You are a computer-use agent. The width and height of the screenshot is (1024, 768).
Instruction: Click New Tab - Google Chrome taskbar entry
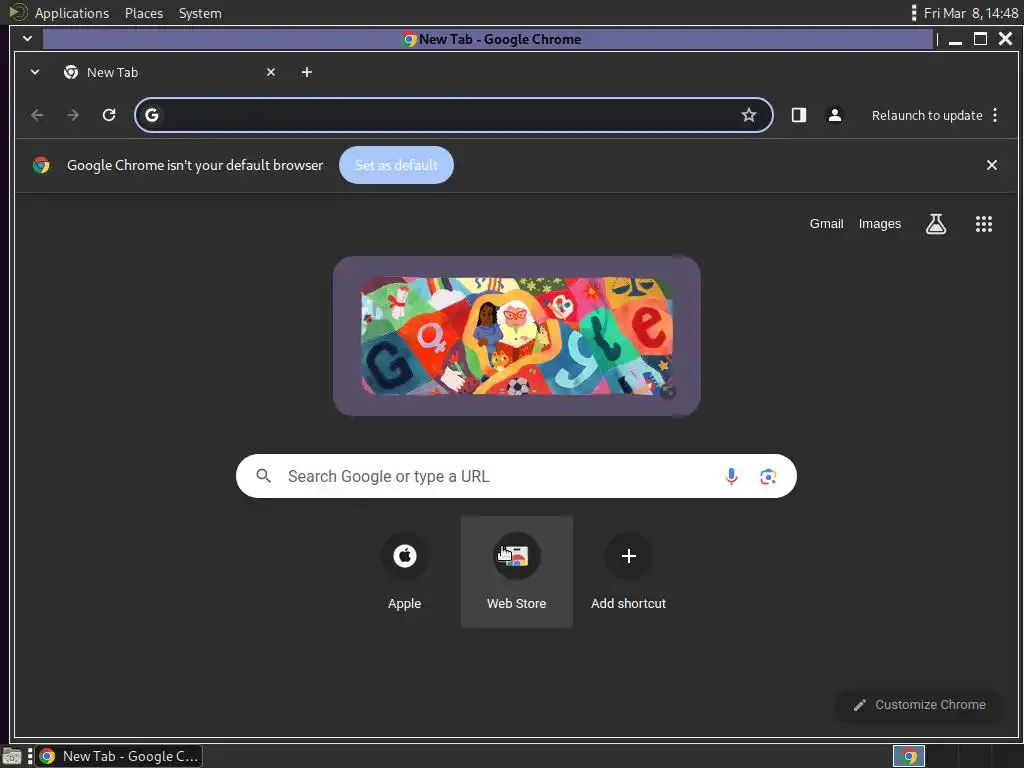(x=119, y=756)
